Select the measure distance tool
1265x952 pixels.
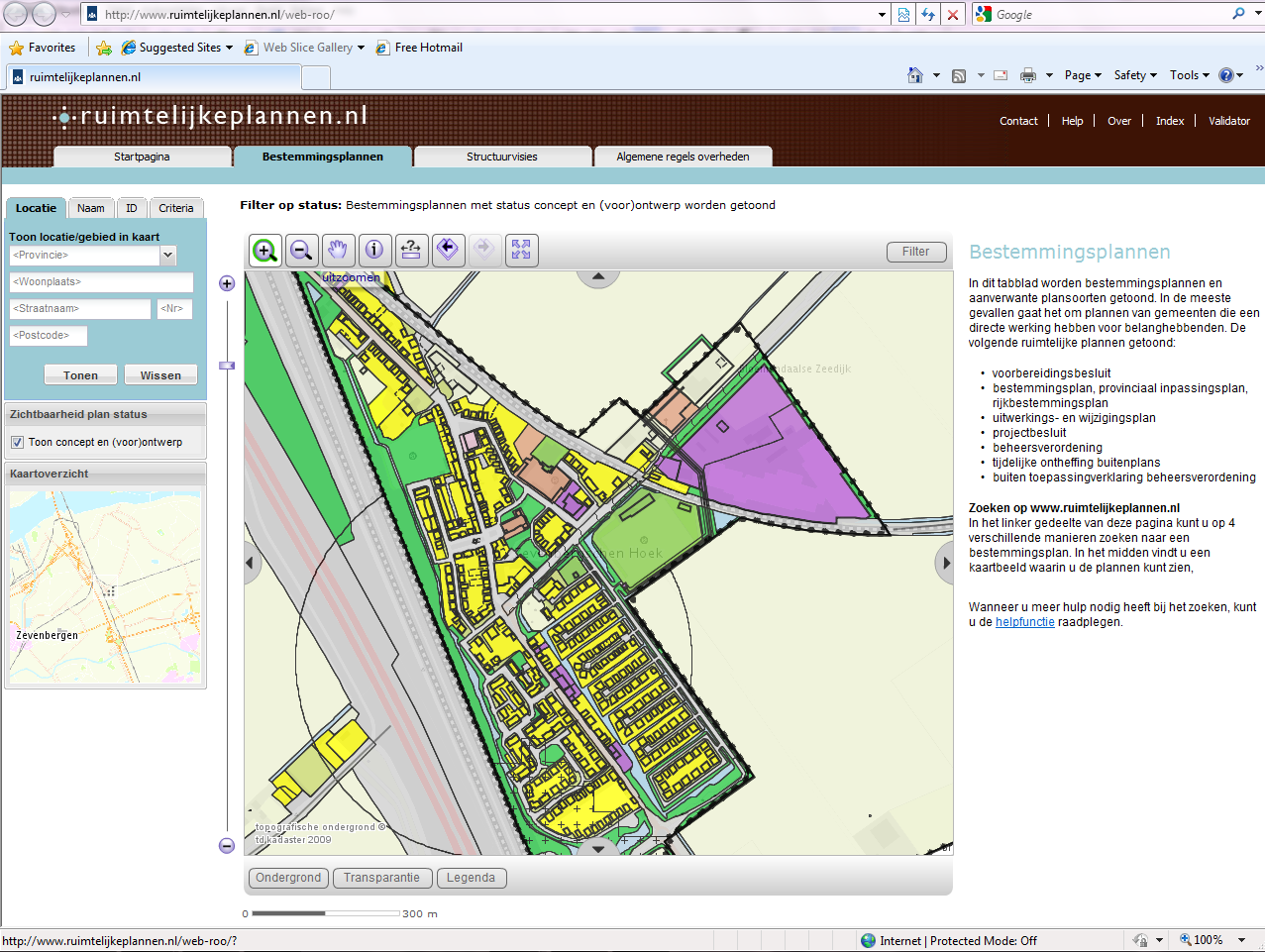pyautogui.click(x=411, y=250)
